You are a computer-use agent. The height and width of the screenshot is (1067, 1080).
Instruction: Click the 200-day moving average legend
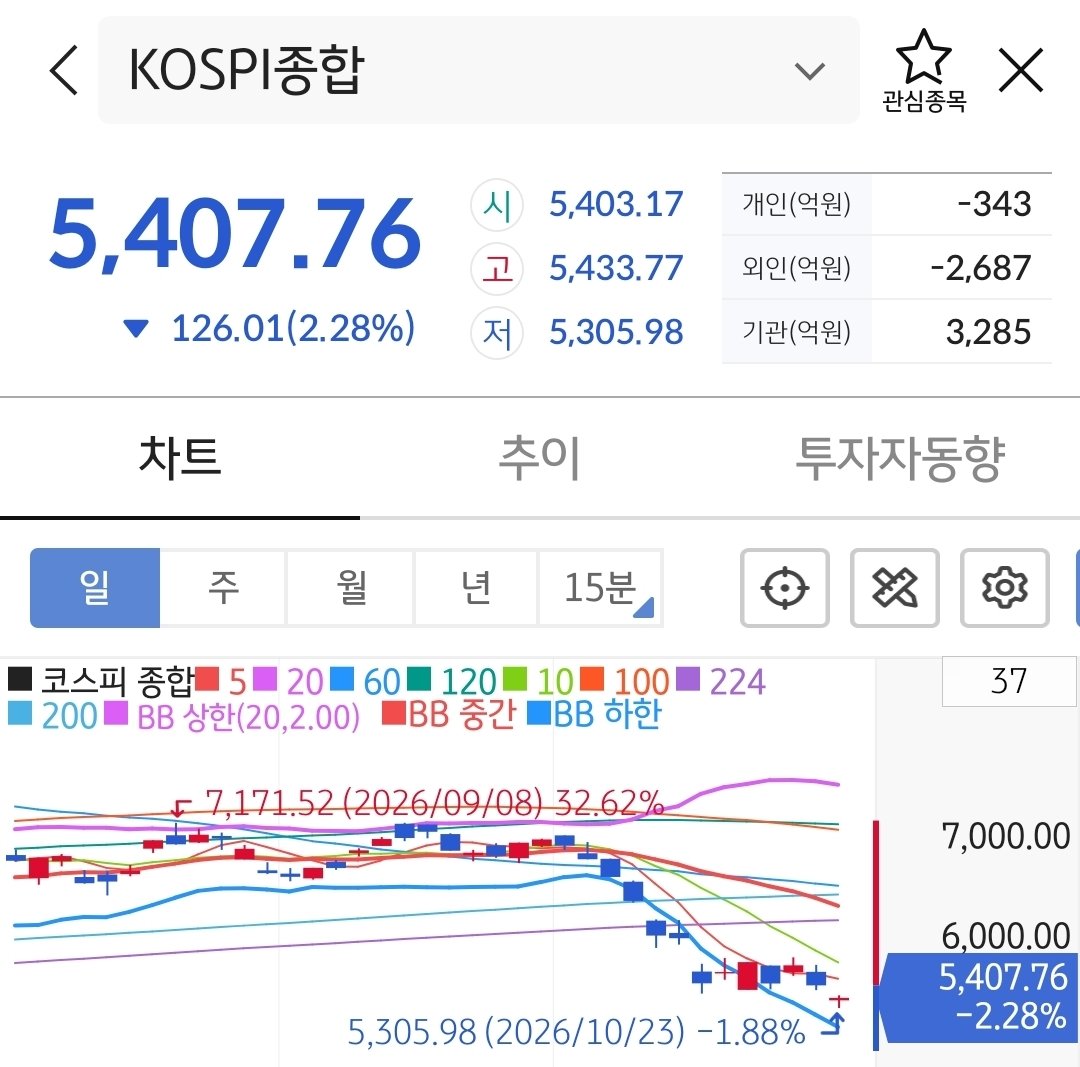point(53,716)
